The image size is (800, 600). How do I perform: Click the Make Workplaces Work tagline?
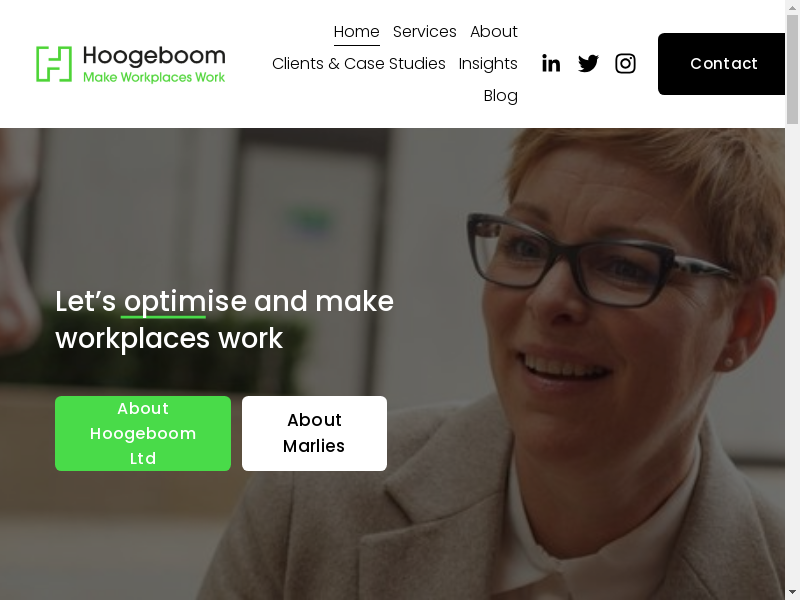click(x=154, y=78)
